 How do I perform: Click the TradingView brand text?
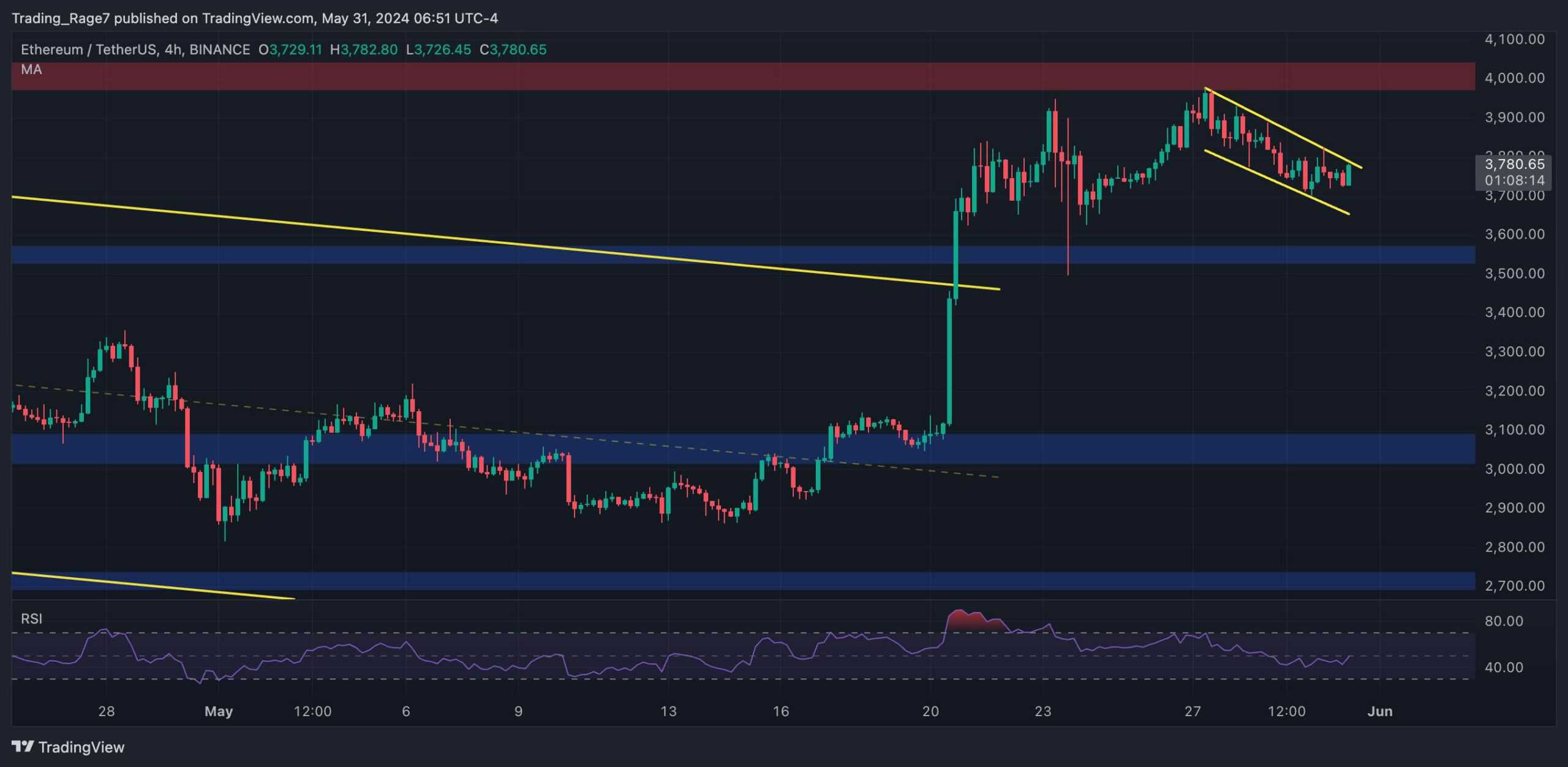click(81, 747)
